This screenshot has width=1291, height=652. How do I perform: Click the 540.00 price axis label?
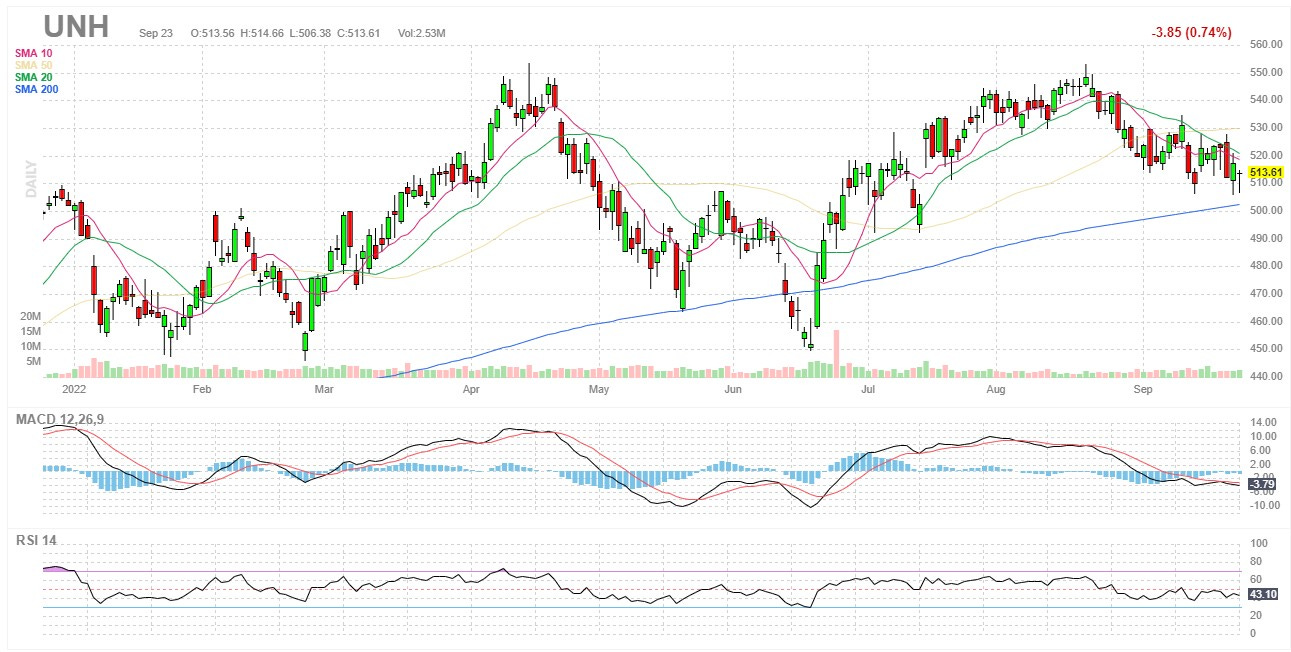point(1265,100)
